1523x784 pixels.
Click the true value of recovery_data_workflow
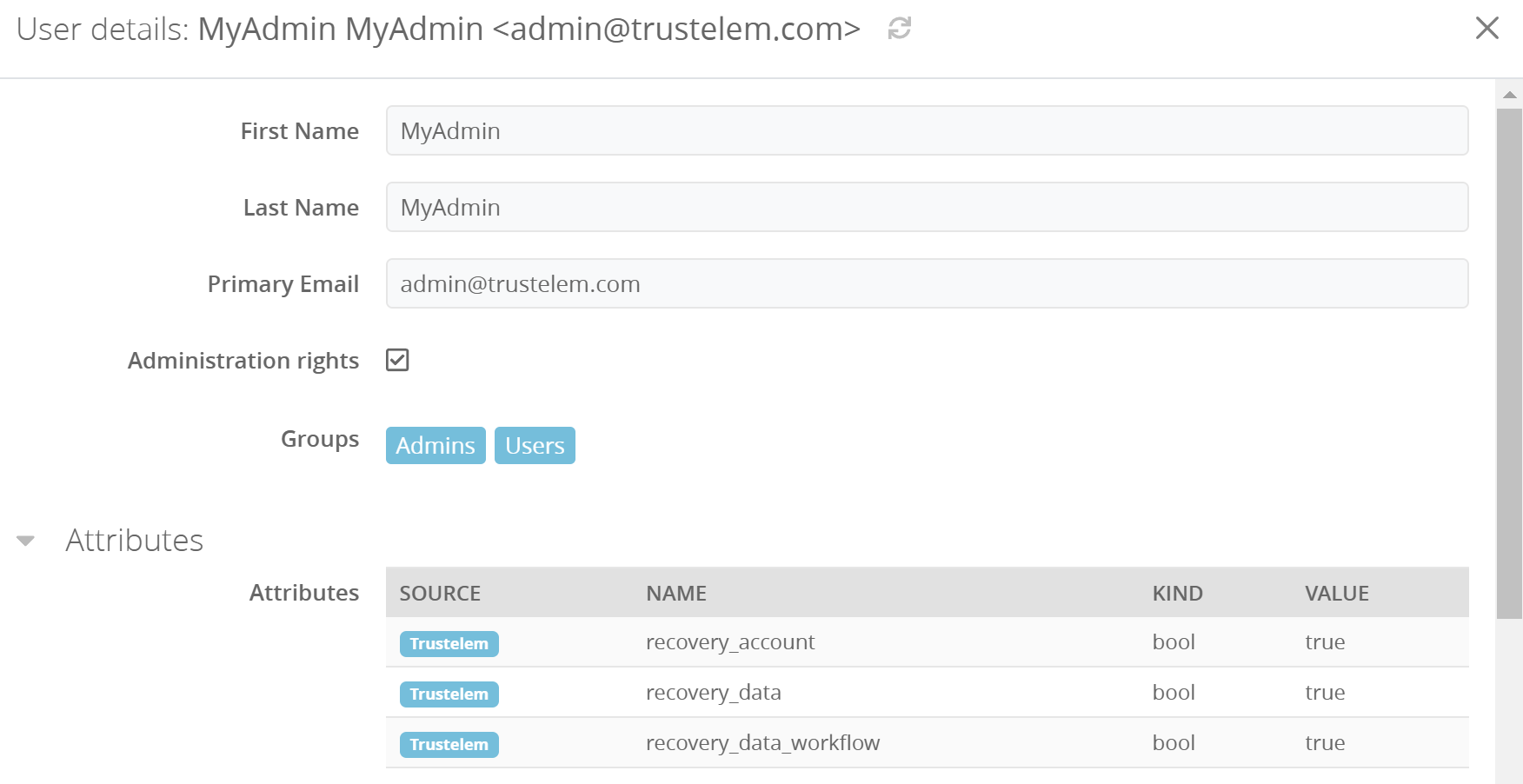(1325, 743)
